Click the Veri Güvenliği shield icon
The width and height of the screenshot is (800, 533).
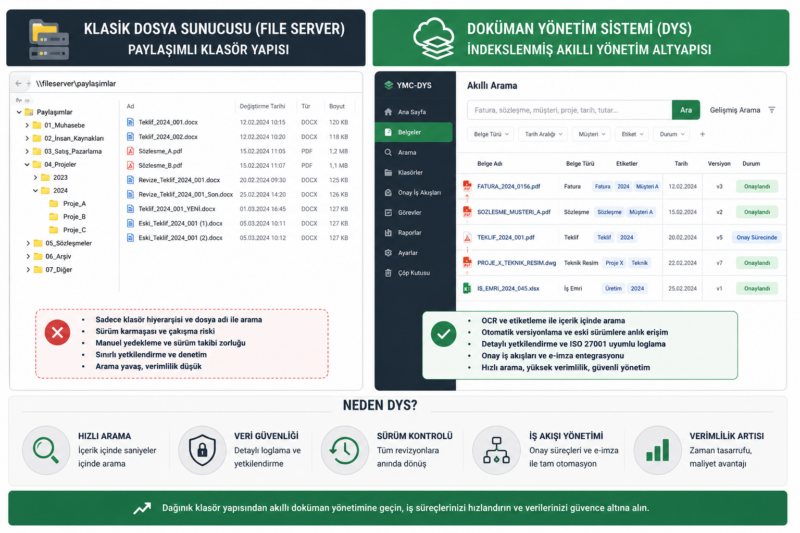coord(202,450)
